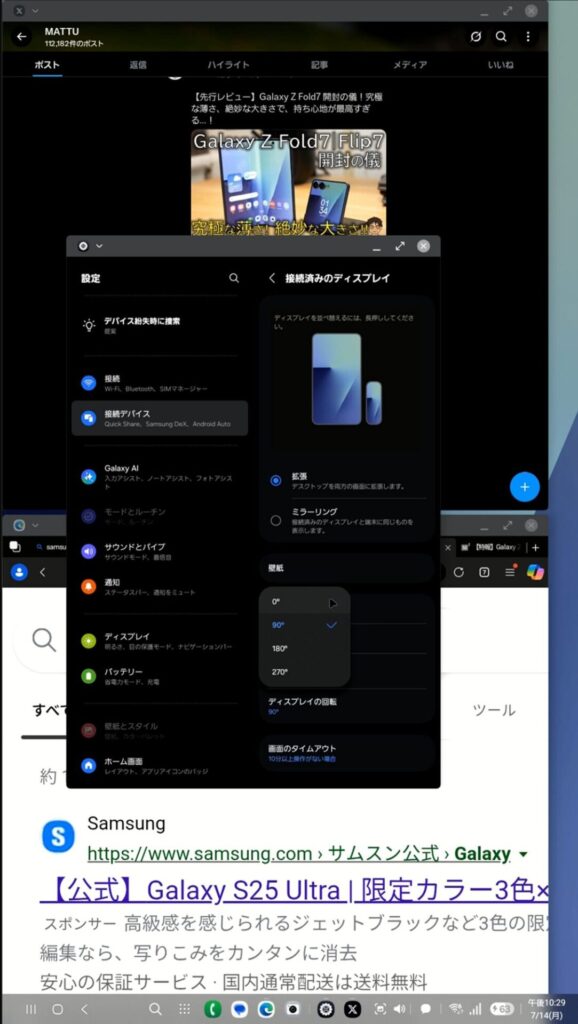Open the Copilot icon in Edge's toolbar
The height and width of the screenshot is (1024, 578).
pos(536,572)
